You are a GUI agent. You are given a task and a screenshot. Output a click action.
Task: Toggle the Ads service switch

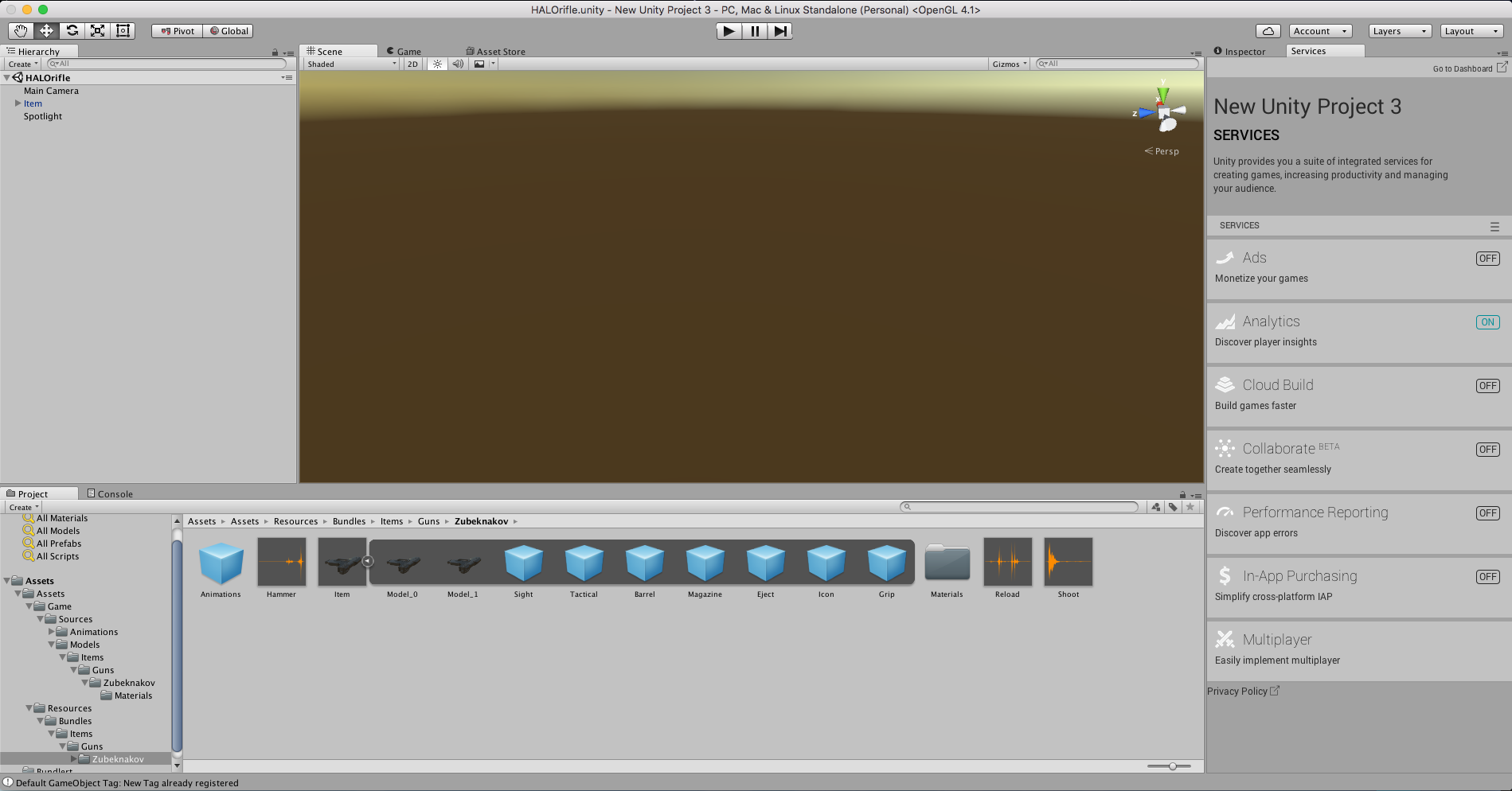(1487, 259)
